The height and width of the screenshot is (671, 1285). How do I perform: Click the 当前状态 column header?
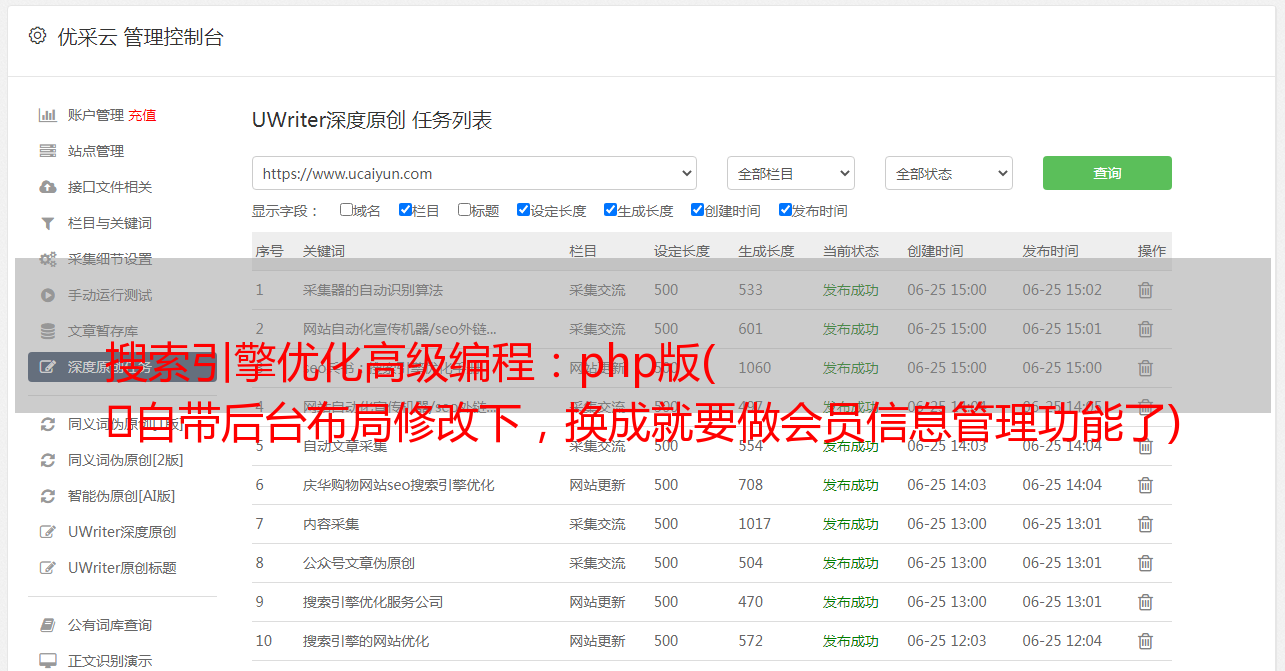point(851,251)
